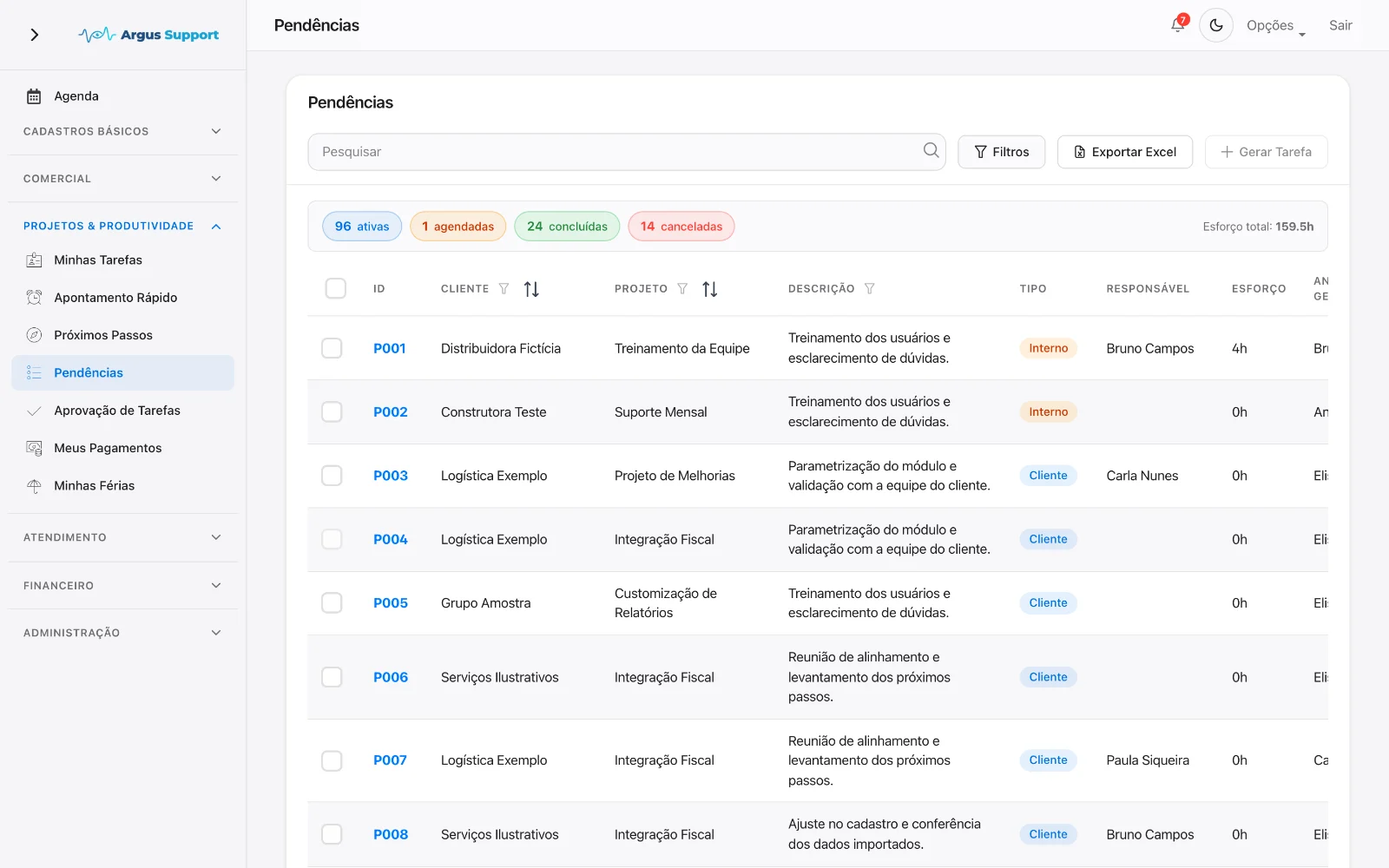Click the Apontamento Rápido clock icon
Screen dimensions: 1389x868
34,298
